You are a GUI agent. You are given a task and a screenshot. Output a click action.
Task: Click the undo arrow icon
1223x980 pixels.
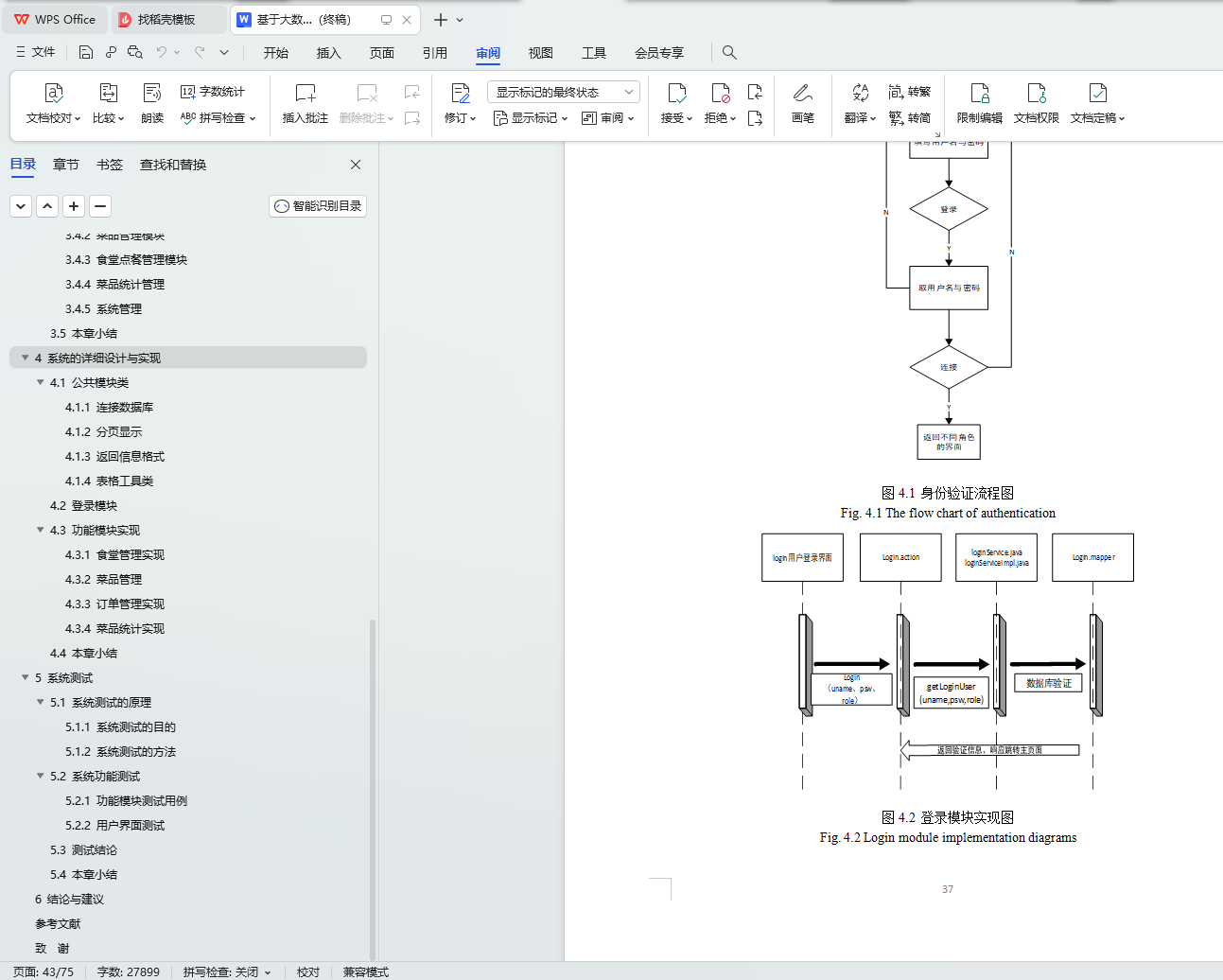click(162, 53)
